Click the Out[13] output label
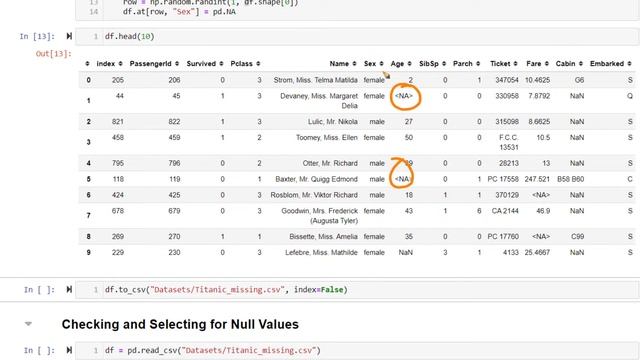Screen dimensions: 640x360 [x=53, y=54]
